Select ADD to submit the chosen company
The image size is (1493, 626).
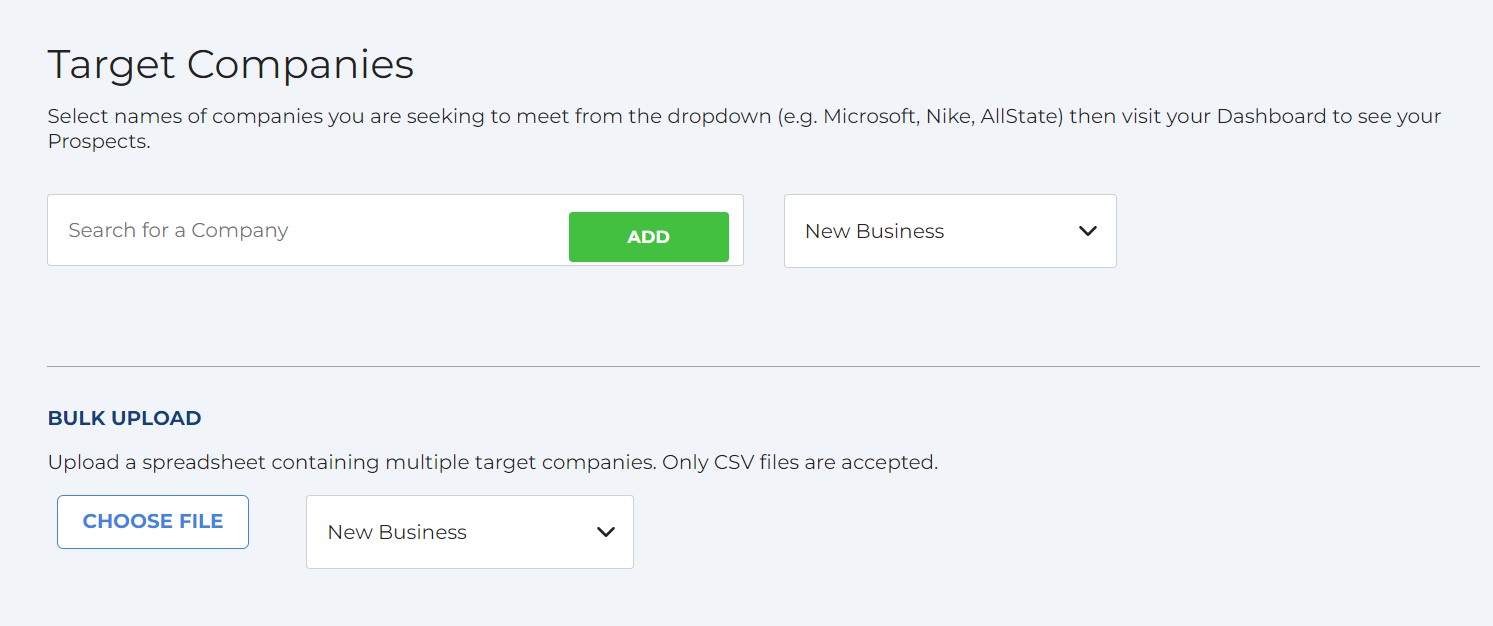648,236
